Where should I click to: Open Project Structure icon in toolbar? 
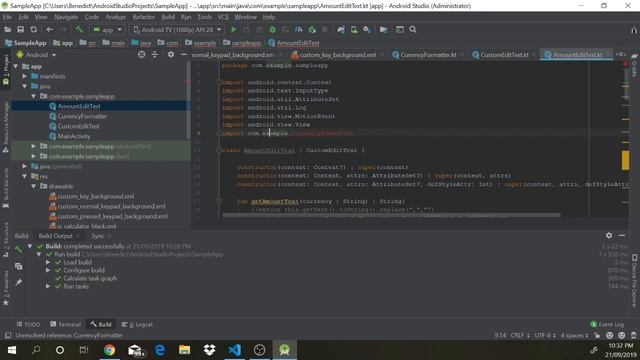click(x=383, y=29)
